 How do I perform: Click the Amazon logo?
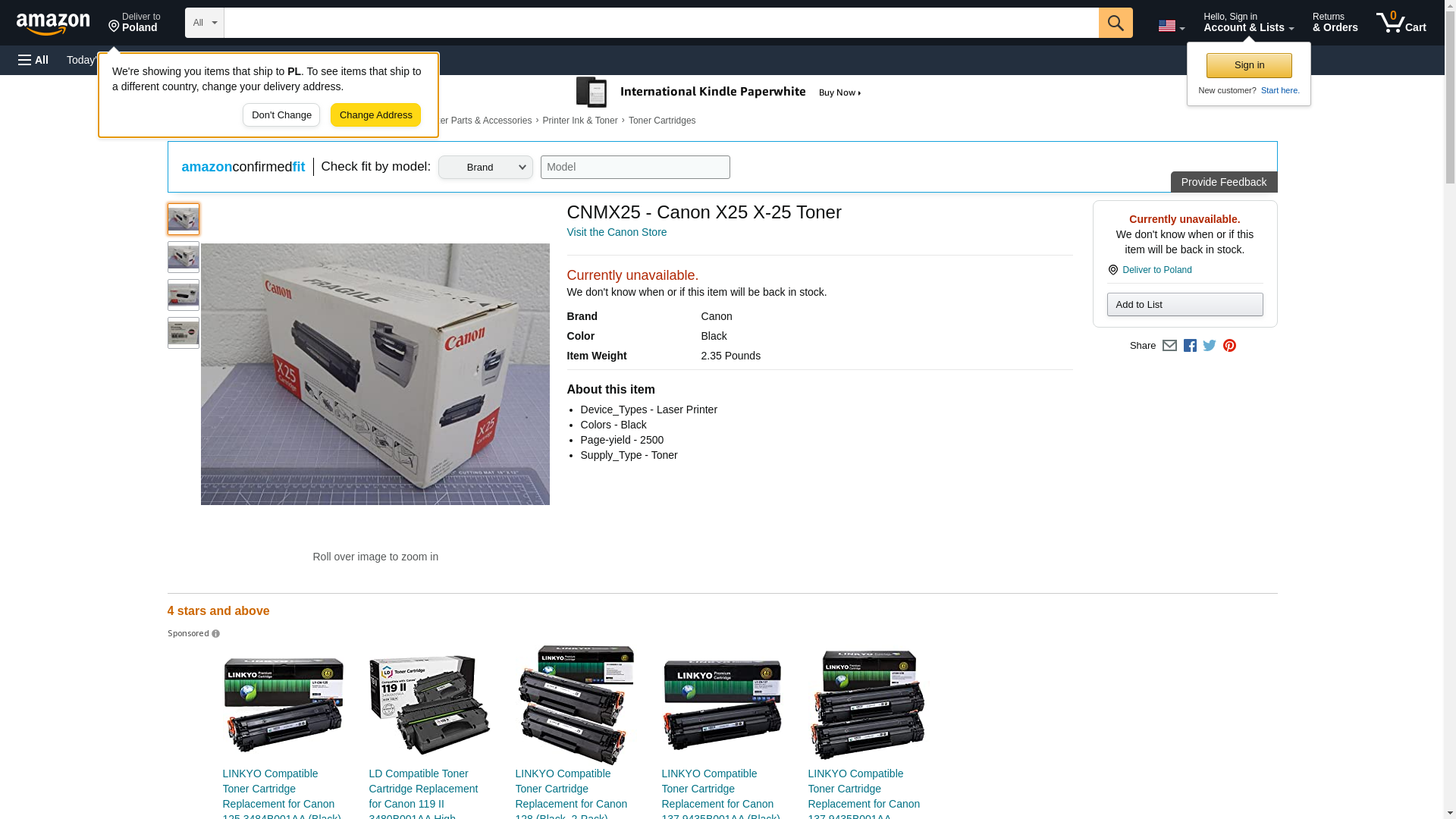53,24
